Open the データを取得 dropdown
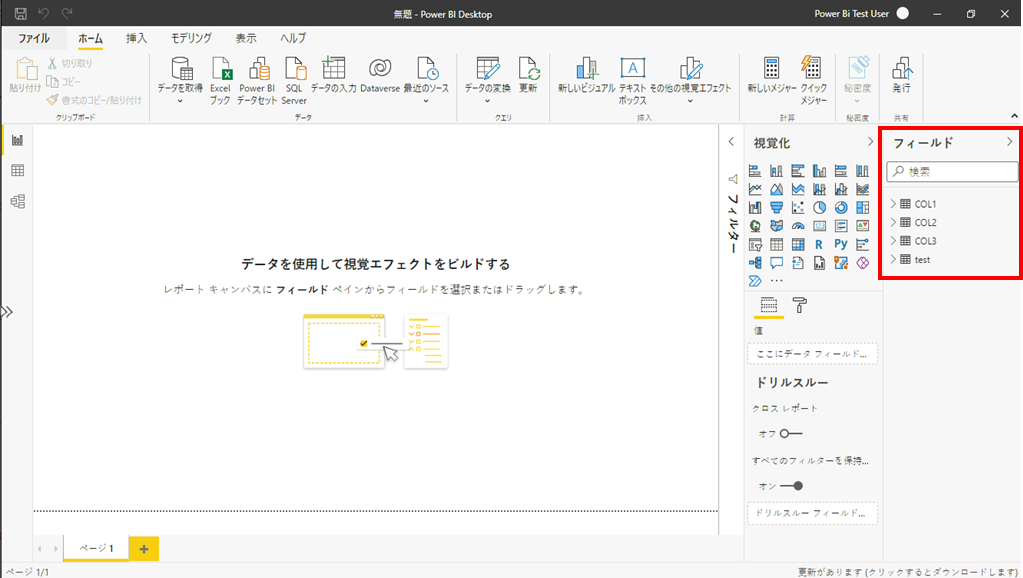This screenshot has width=1023, height=578. (181, 100)
